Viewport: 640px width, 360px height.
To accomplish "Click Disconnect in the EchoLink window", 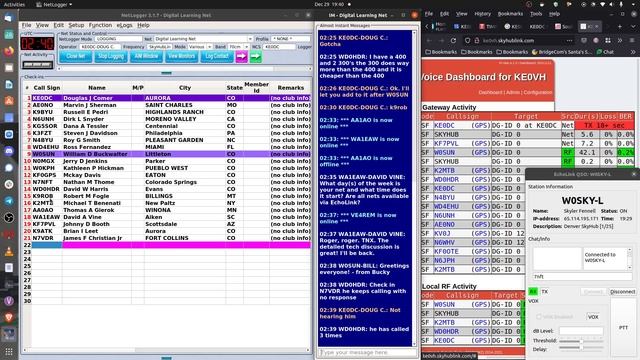I will (x=622, y=291).
